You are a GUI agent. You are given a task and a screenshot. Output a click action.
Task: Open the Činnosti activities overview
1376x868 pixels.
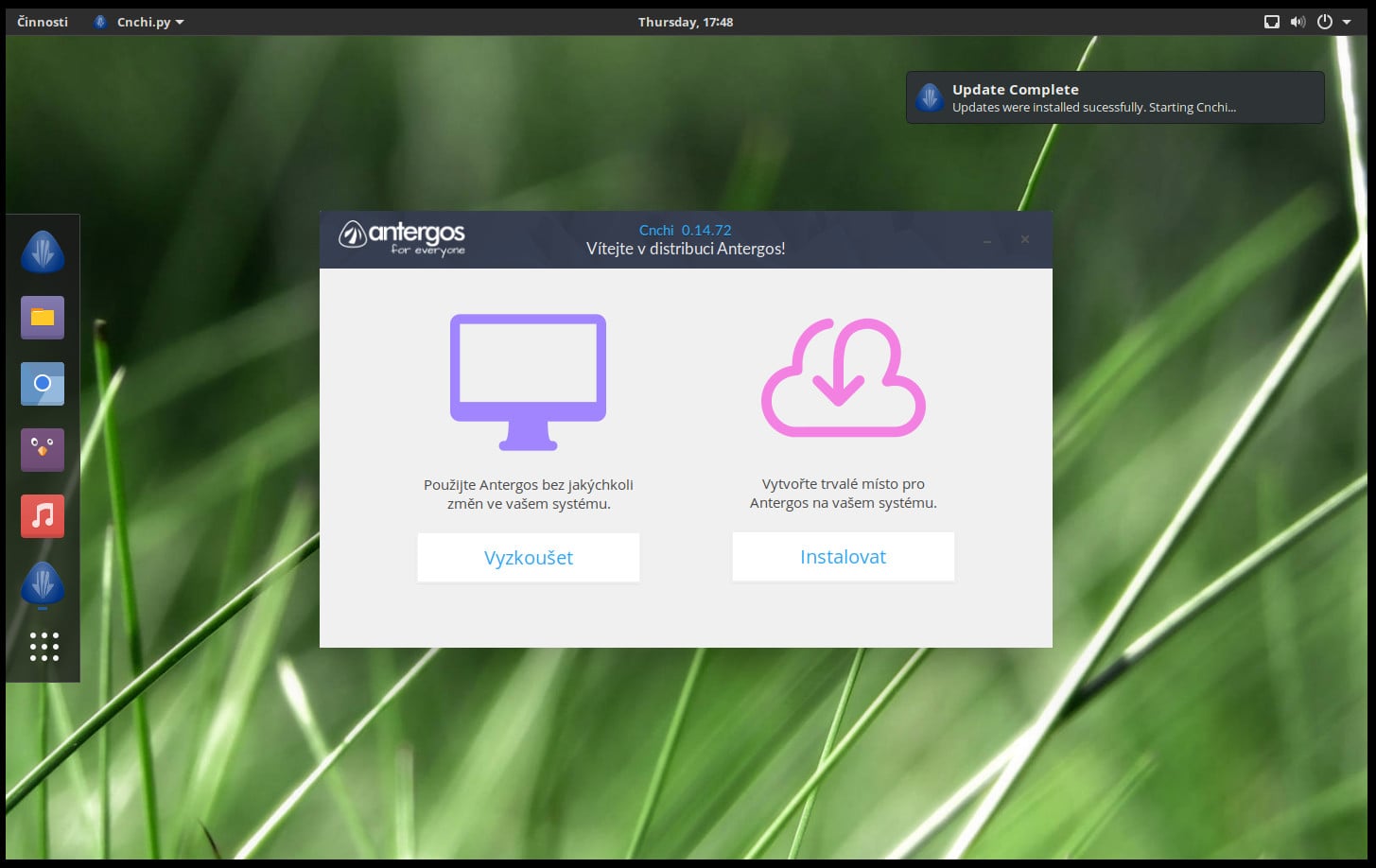coord(42,21)
